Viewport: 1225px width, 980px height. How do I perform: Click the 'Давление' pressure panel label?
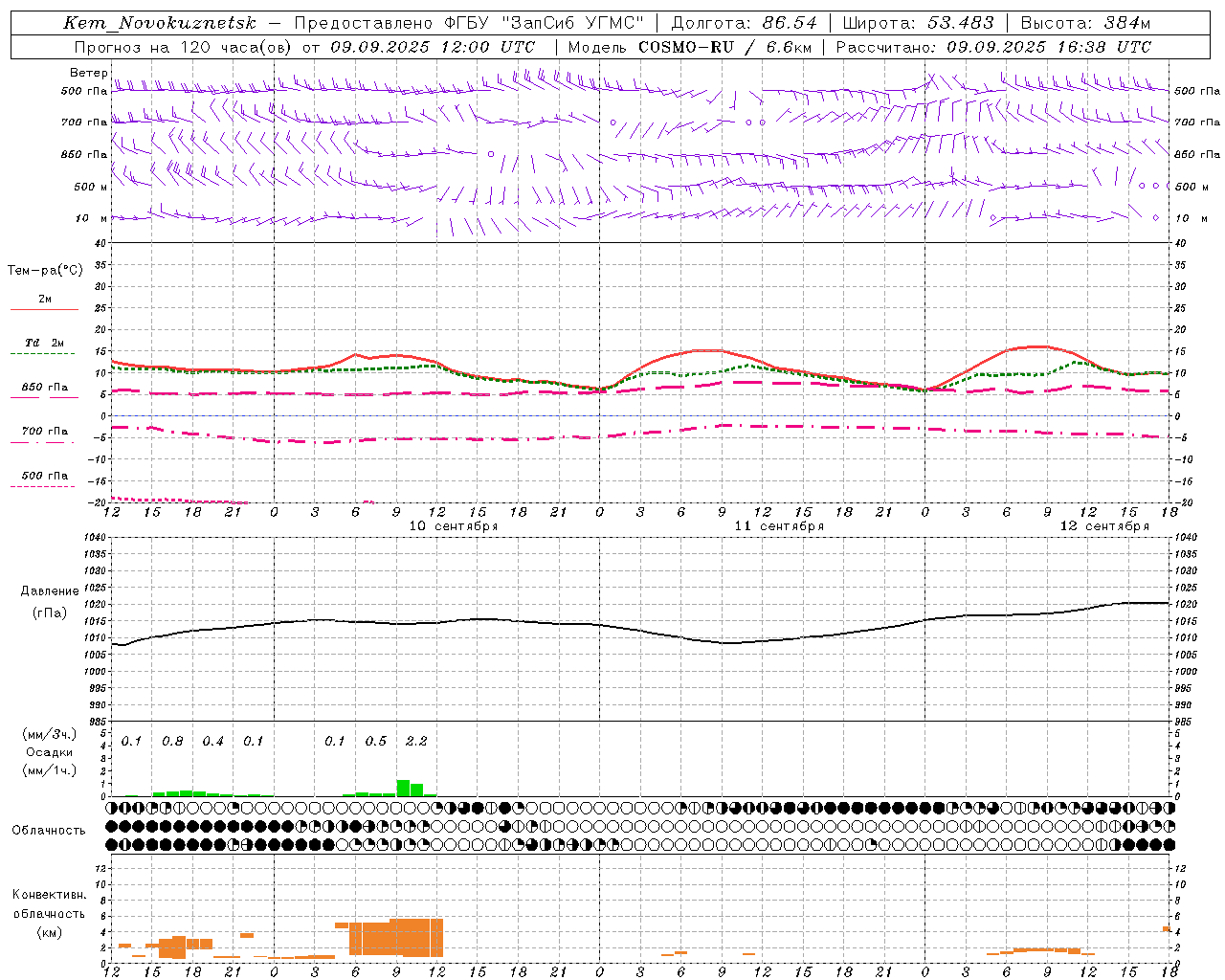pos(50,591)
